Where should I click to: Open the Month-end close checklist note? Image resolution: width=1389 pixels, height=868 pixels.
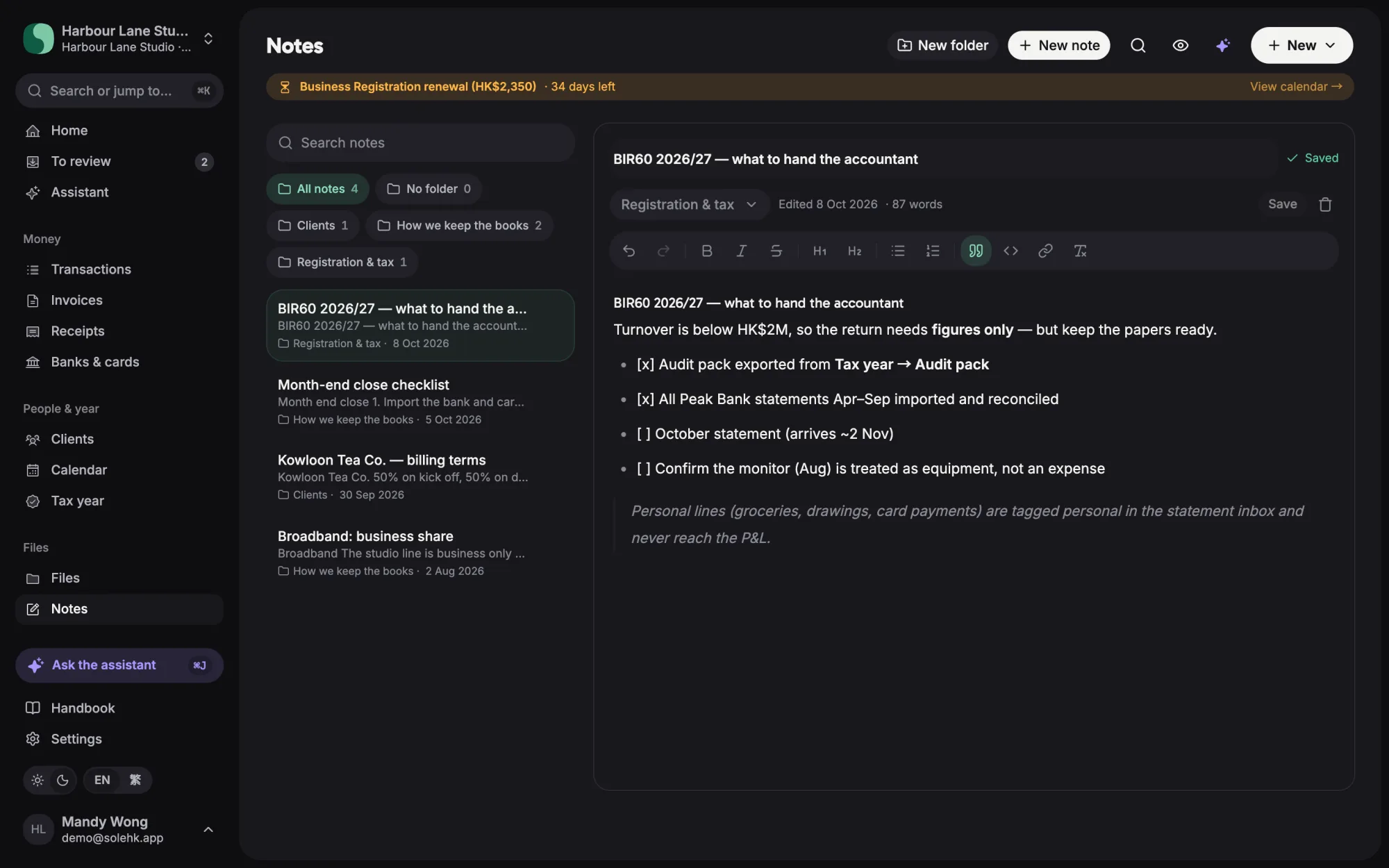click(420, 401)
